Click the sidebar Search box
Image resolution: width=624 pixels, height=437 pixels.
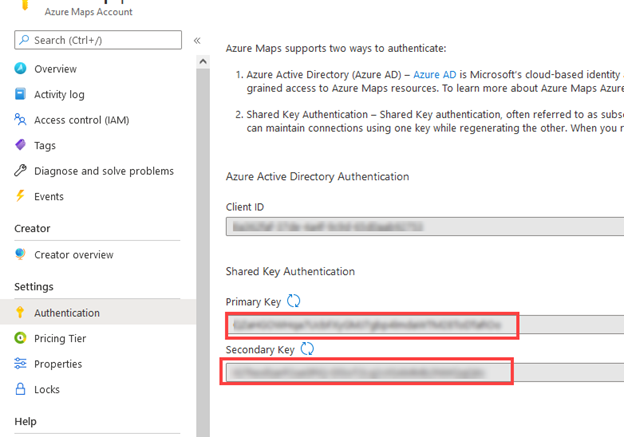[x=98, y=40]
